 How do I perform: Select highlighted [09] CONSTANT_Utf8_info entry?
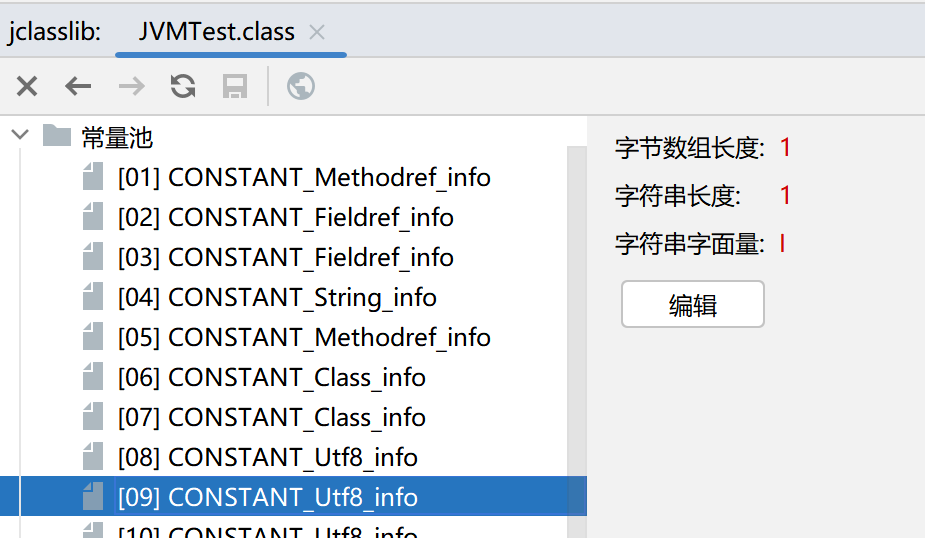[x=293, y=497]
